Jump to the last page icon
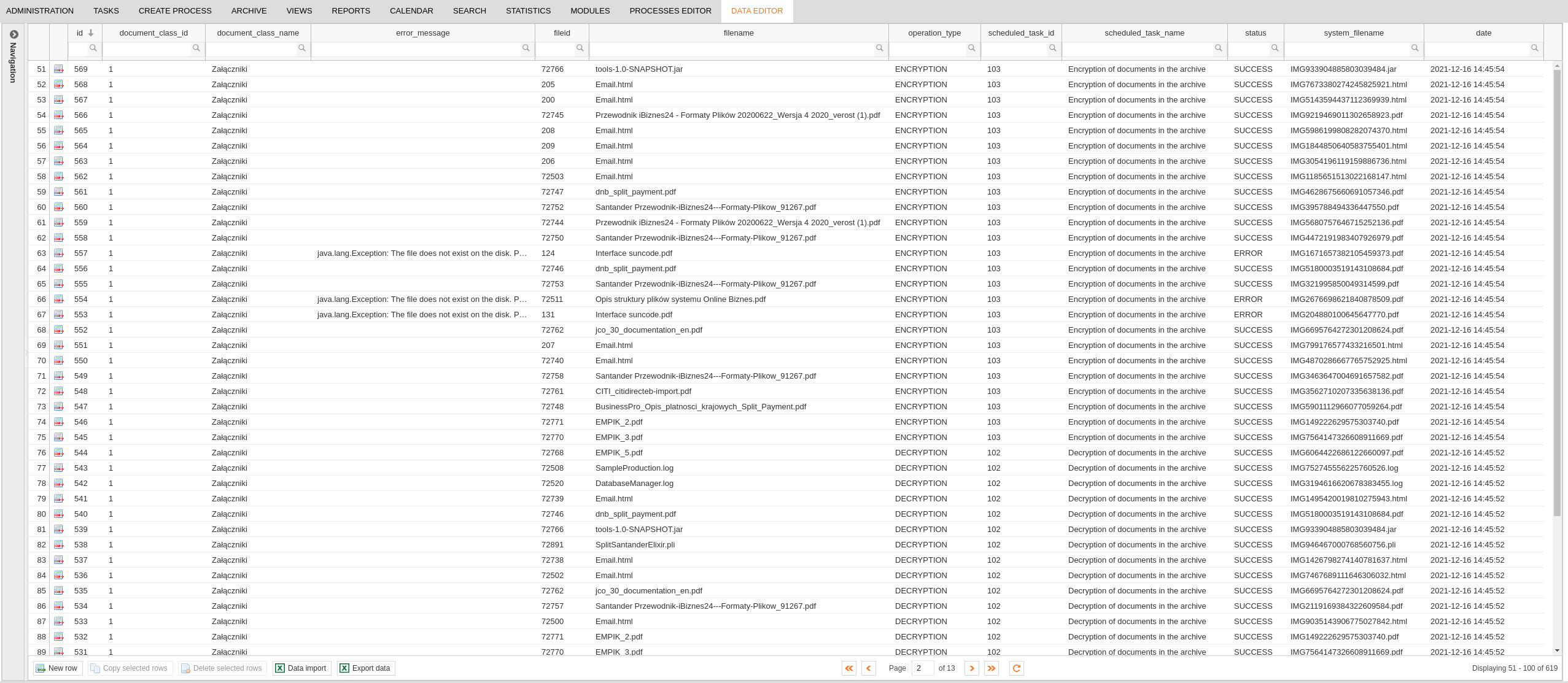 (992, 668)
